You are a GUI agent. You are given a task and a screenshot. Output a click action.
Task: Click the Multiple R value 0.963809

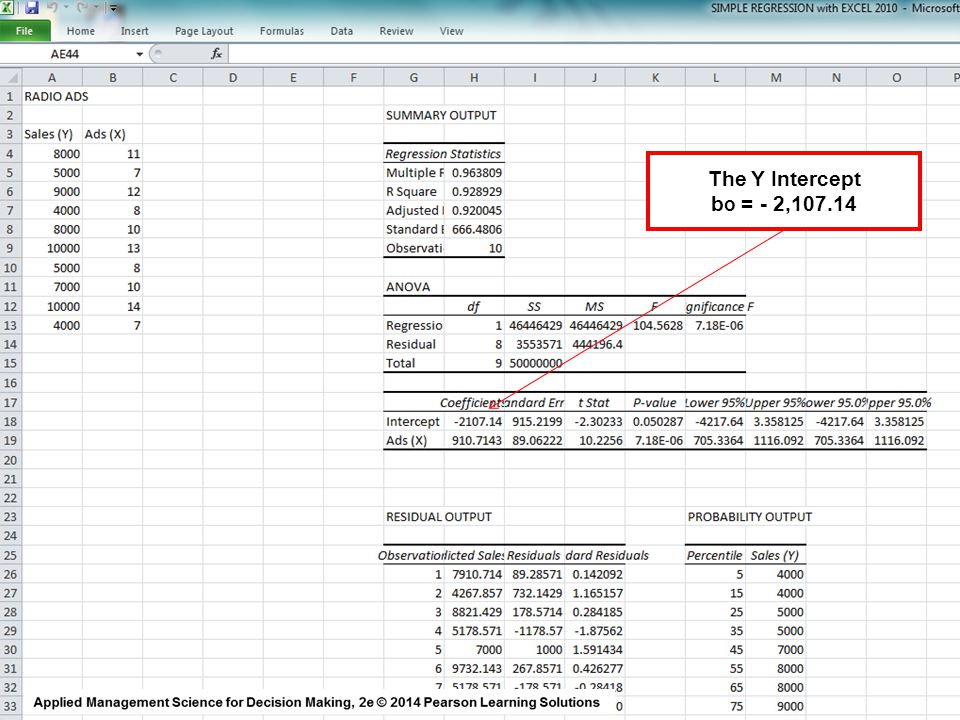474,173
